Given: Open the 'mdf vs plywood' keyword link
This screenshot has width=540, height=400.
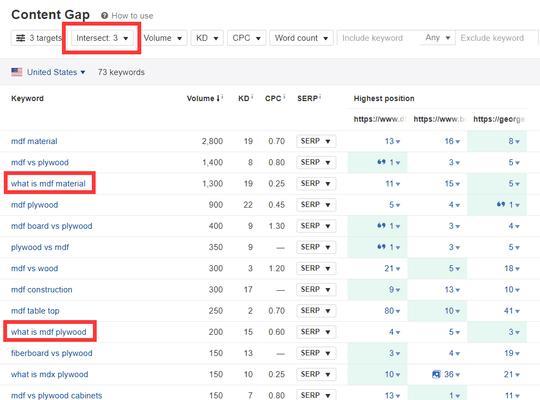Looking at the screenshot, I should (40, 162).
